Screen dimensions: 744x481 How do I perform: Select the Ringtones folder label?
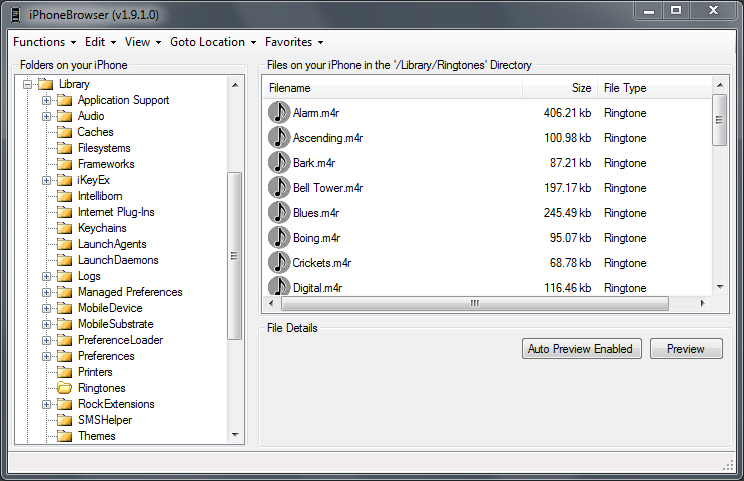pyautogui.click(x=102, y=388)
